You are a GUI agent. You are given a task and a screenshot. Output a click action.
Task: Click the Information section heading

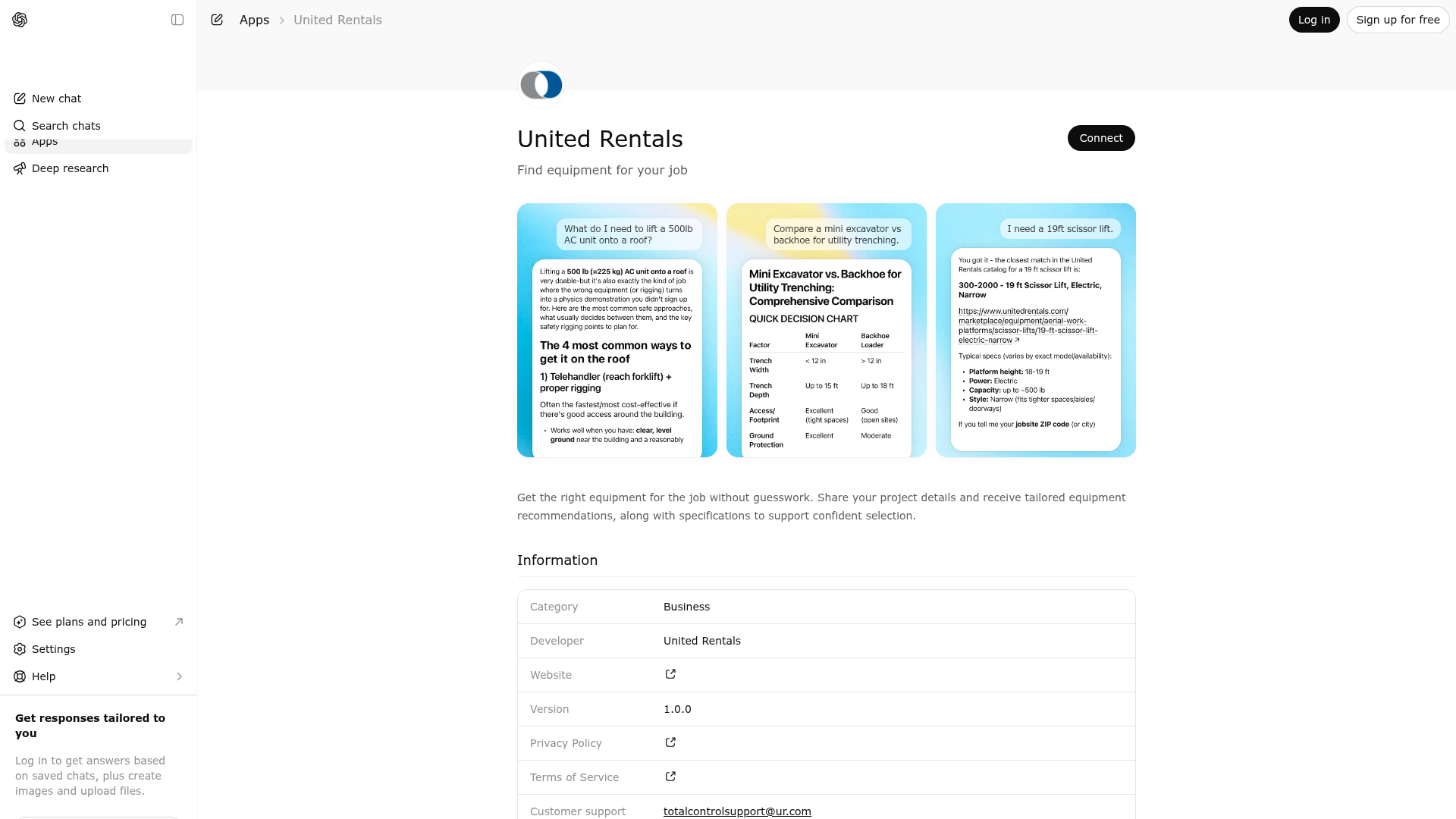click(x=557, y=560)
